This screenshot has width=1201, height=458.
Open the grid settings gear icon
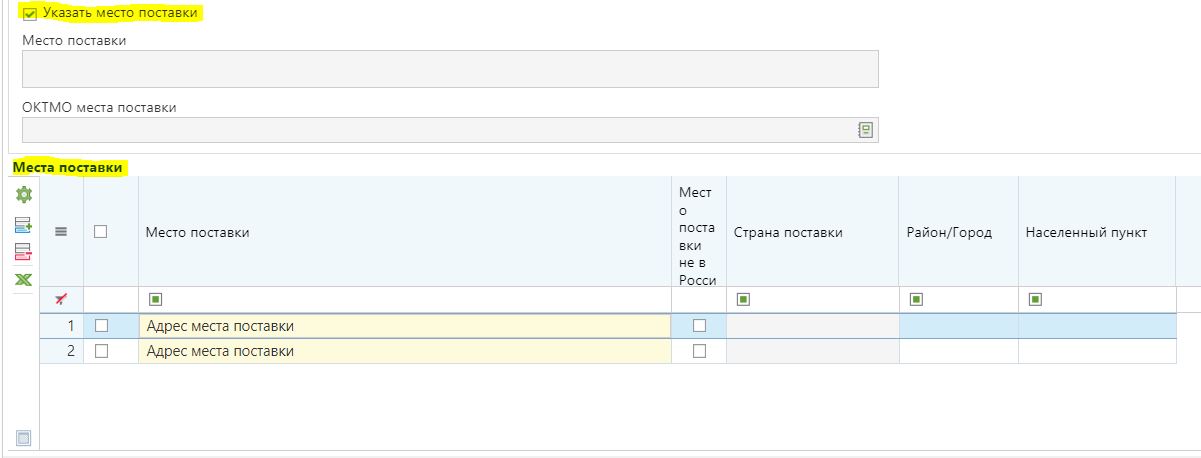pyautogui.click(x=22, y=196)
